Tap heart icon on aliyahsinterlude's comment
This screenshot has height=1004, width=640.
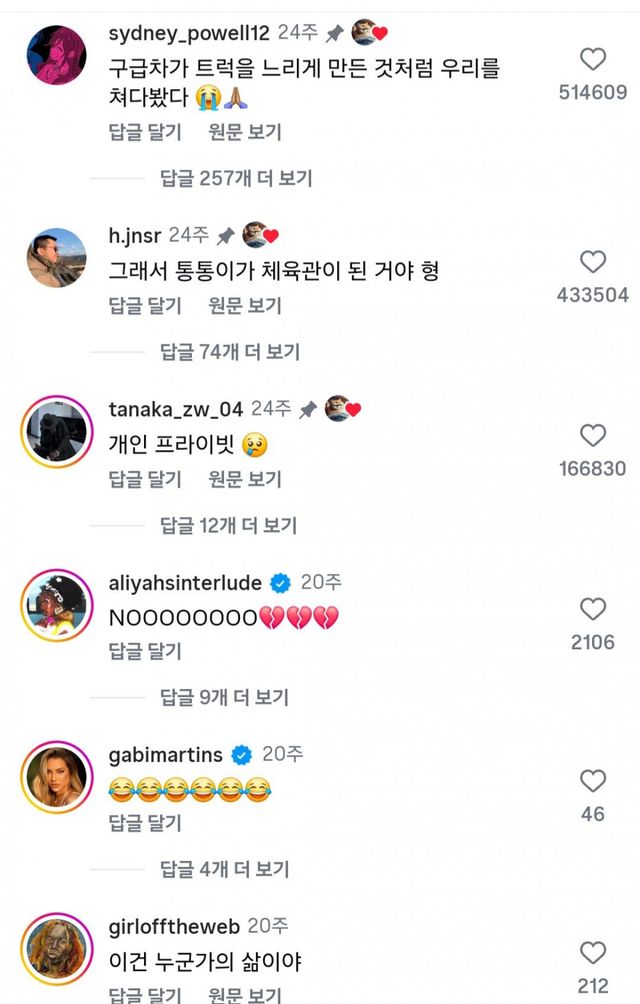pos(593,609)
